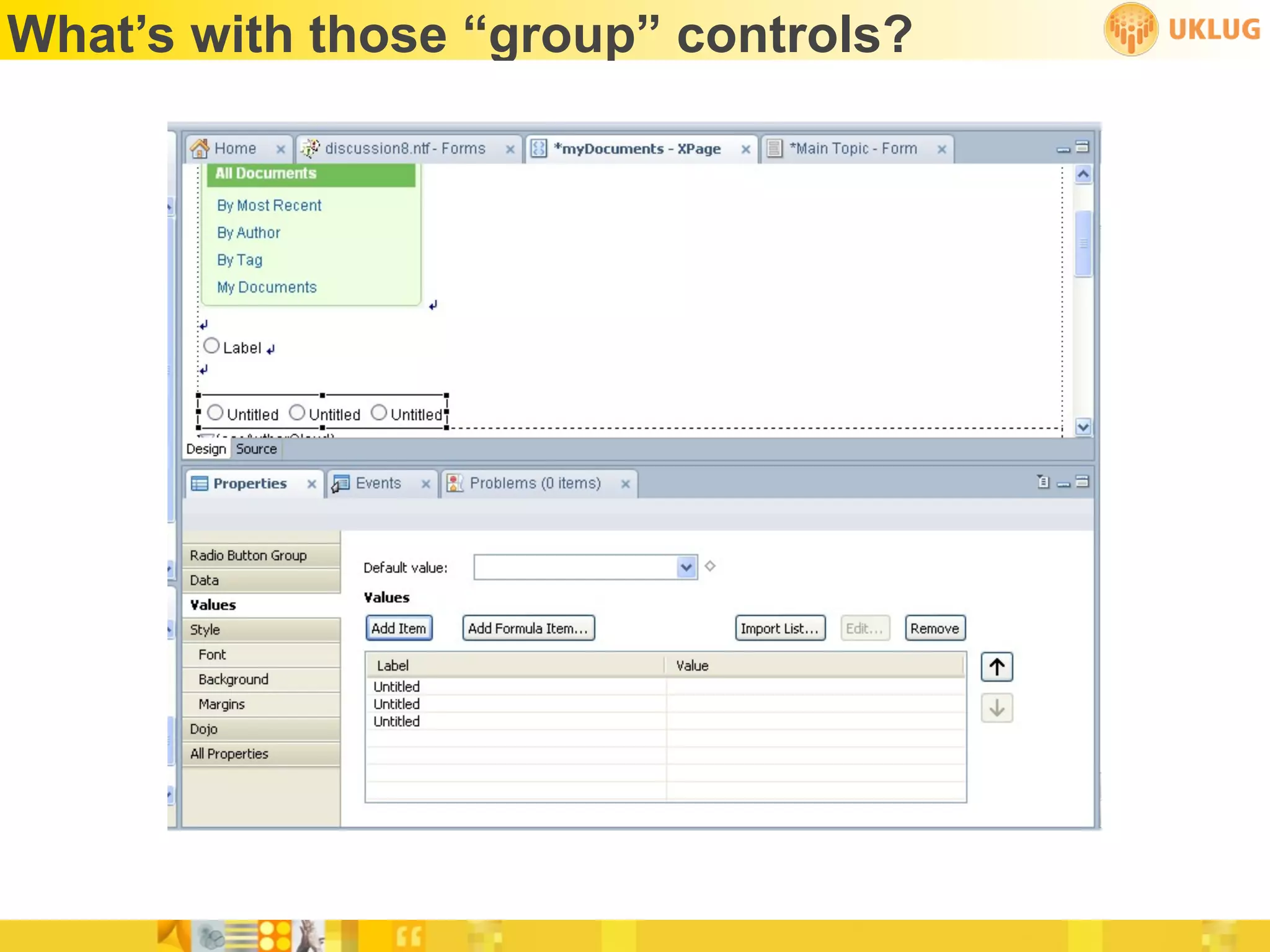Click the By Most Recent link
This screenshot has width=1270, height=952.
point(269,206)
